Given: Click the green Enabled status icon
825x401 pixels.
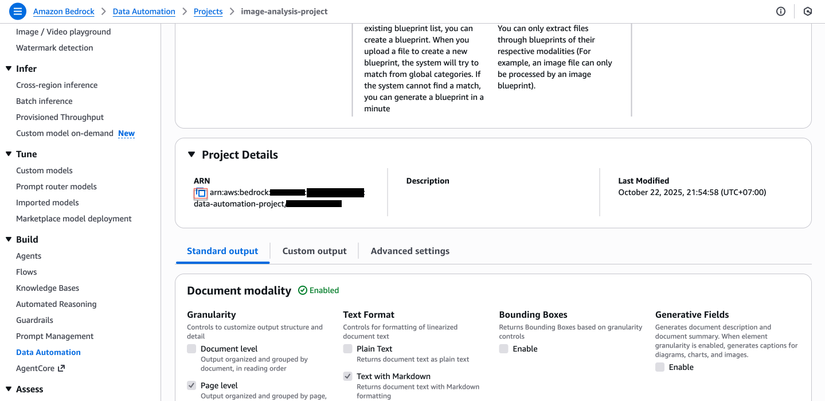Looking at the screenshot, I should (302, 290).
